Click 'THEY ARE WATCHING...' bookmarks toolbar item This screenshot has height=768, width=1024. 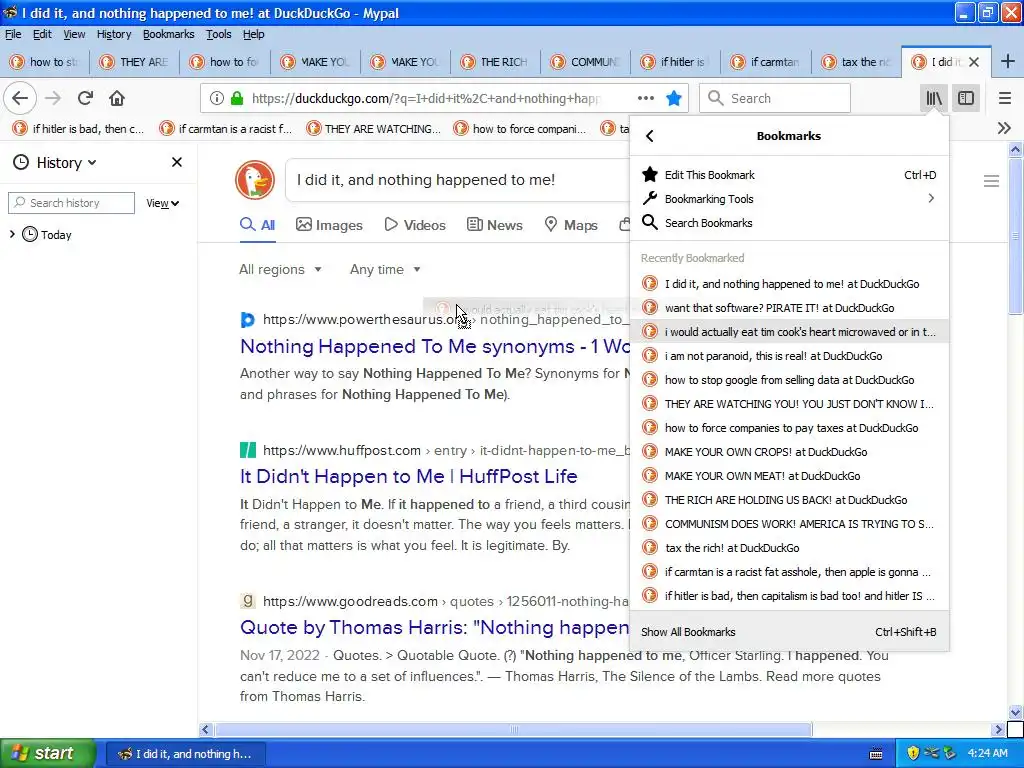[x=374, y=129]
